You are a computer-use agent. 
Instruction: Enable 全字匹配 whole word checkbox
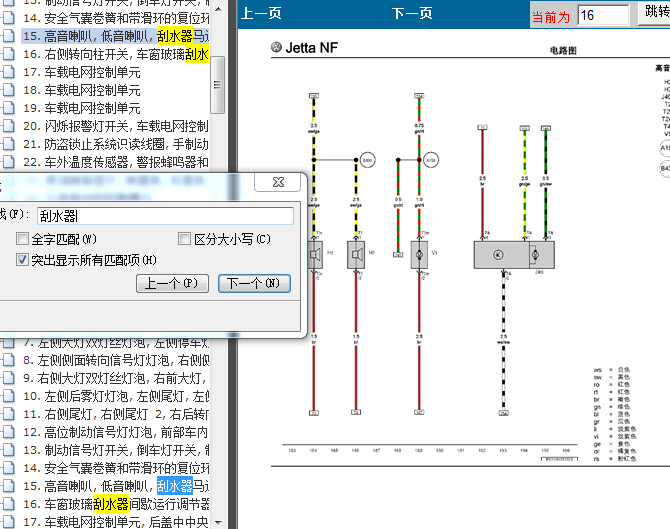point(22,238)
